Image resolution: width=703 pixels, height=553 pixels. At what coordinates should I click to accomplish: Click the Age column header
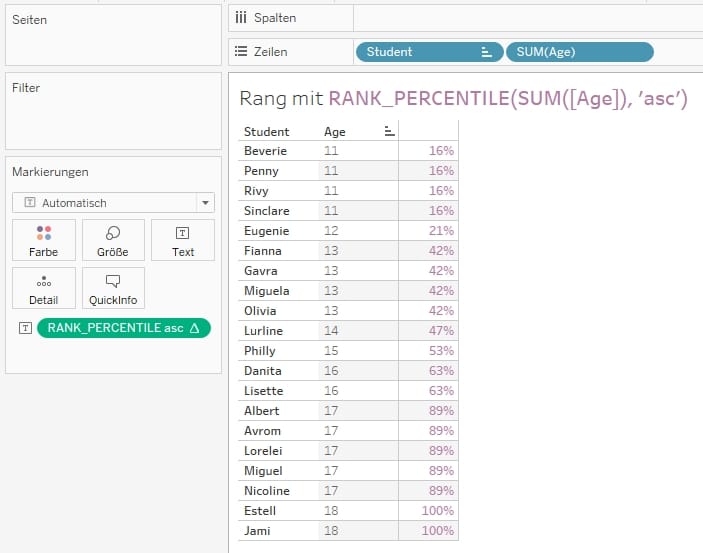click(335, 131)
